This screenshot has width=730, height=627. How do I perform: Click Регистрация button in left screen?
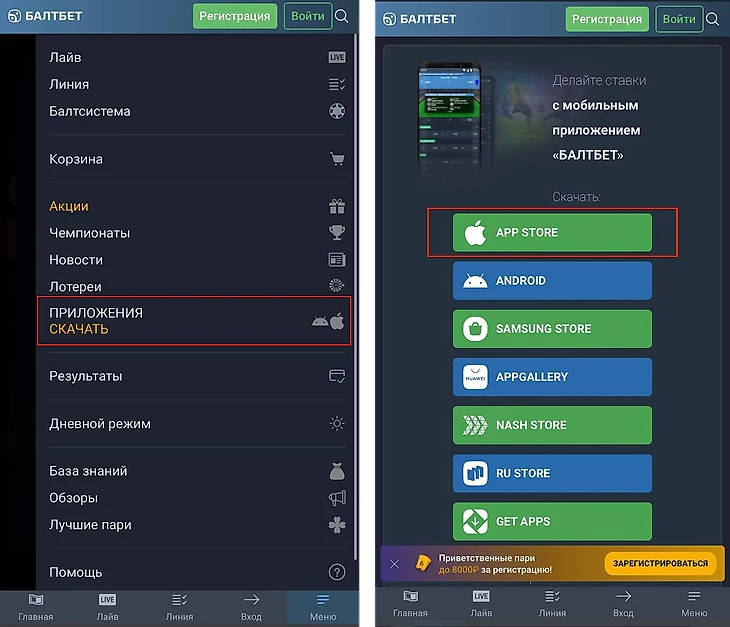tap(235, 16)
